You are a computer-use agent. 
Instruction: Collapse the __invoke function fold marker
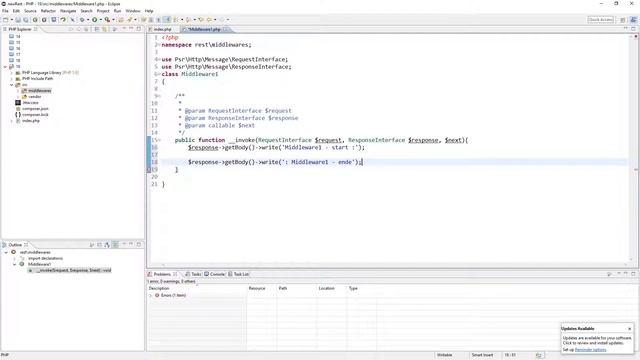coord(159,140)
